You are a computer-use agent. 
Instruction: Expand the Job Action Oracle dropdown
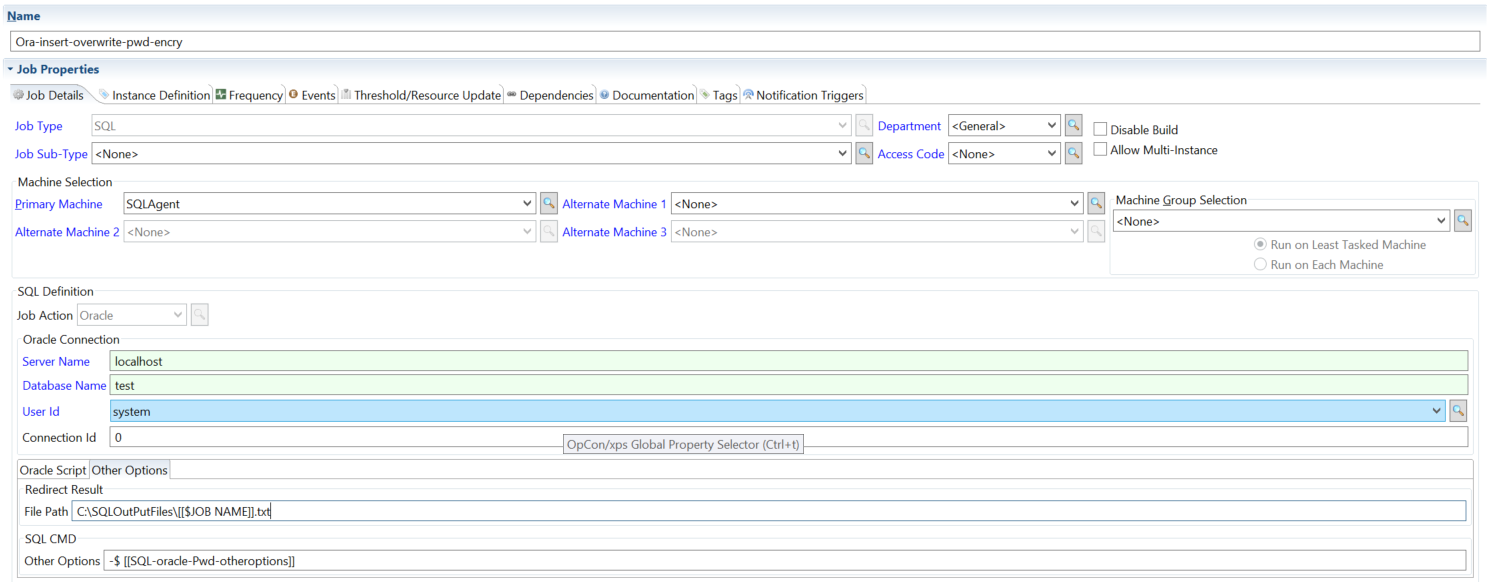pos(178,315)
